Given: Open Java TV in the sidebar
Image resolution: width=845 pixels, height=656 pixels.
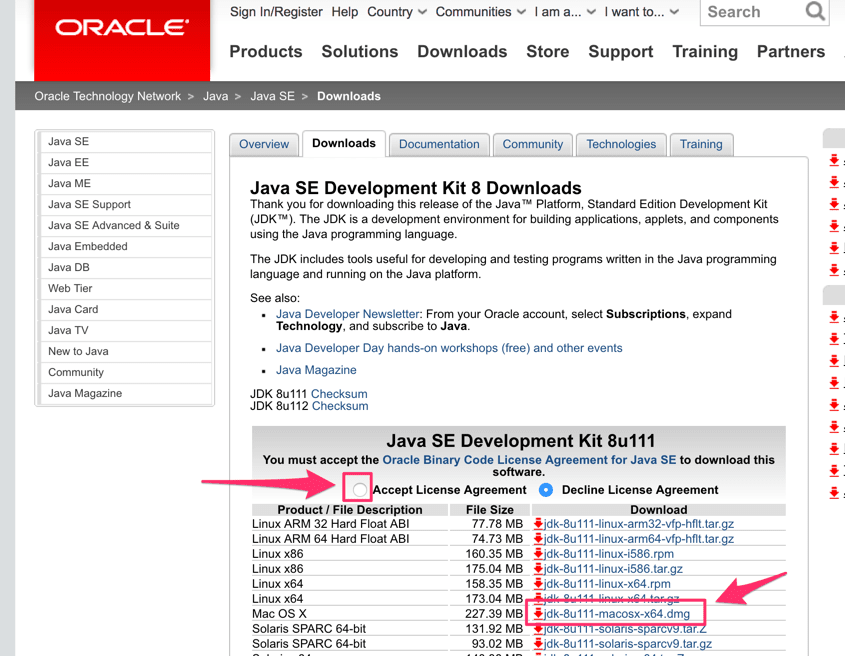Looking at the screenshot, I should coord(126,330).
